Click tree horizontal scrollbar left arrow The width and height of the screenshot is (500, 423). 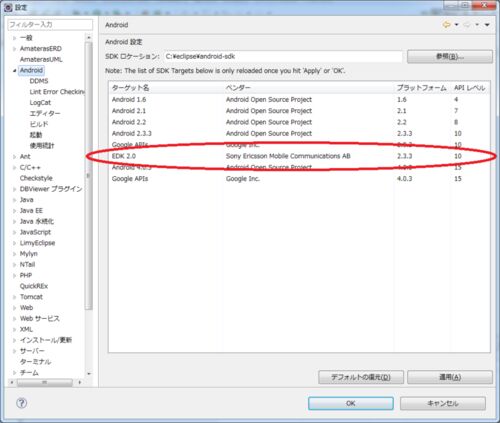pyautogui.click(x=12, y=382)
